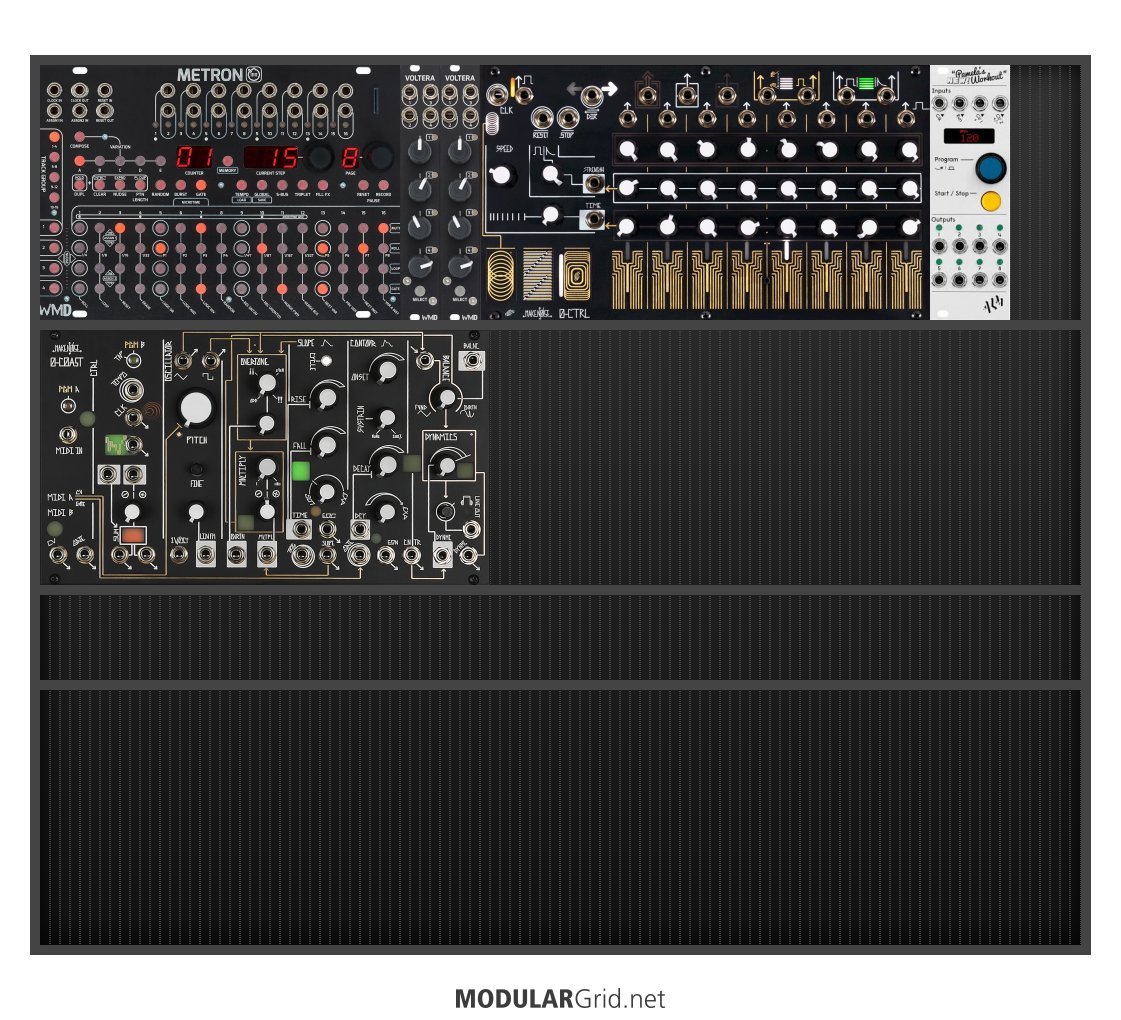Select variation C on METRON

click(120, 161)
